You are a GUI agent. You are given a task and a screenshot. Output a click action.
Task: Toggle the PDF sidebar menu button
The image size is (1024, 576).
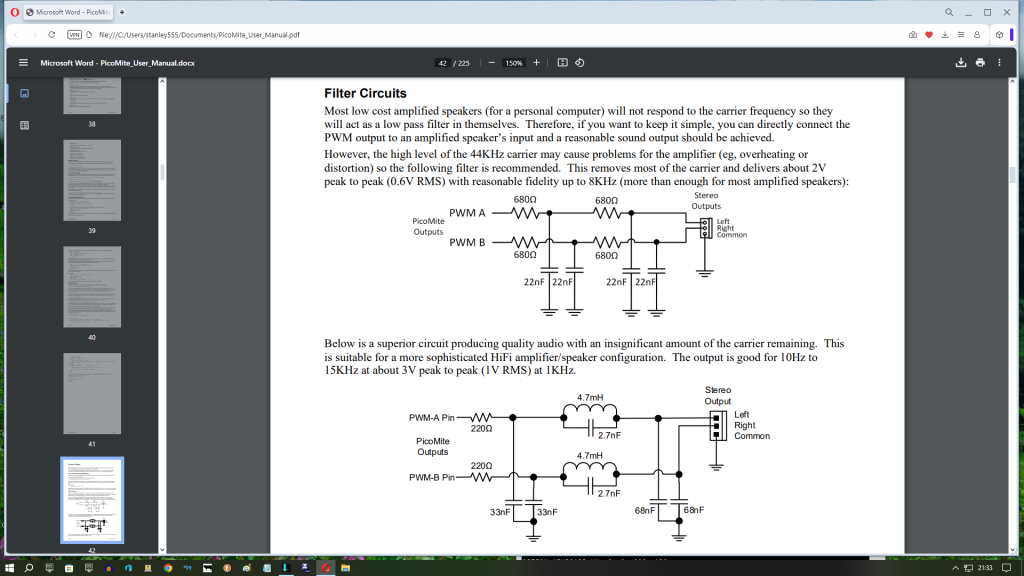(24, 62)
